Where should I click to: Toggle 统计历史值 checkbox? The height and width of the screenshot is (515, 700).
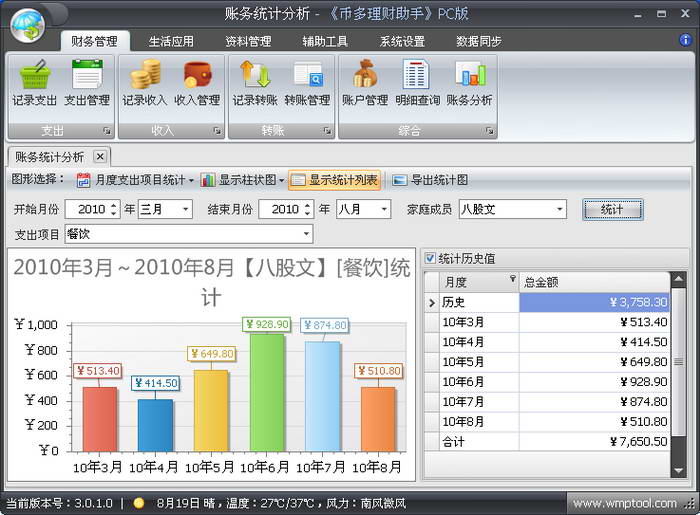[x=430, y=258]
